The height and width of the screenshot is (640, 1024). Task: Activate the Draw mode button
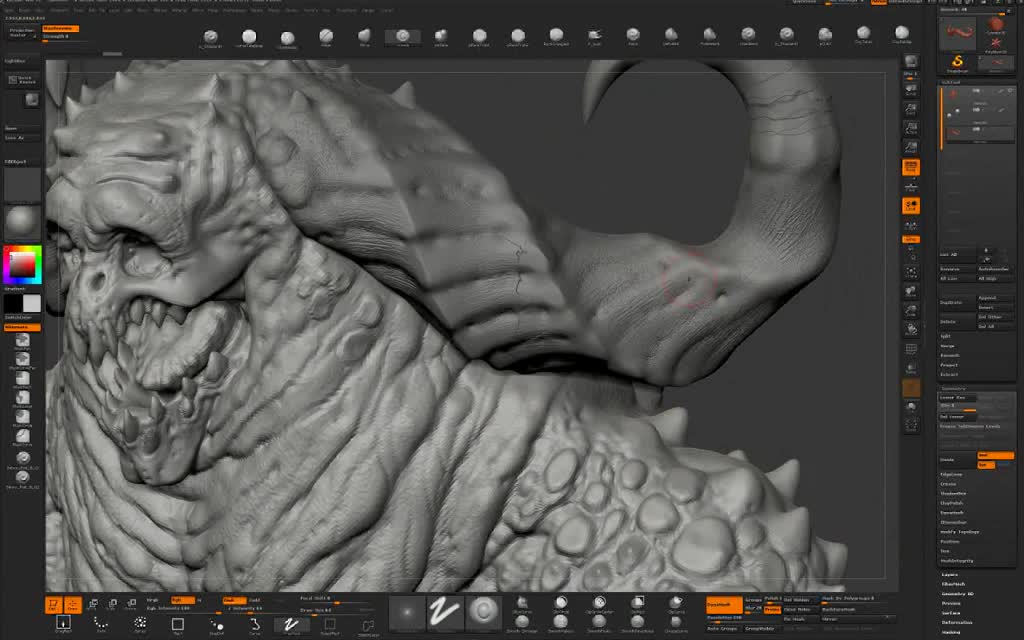coord(73,605)
